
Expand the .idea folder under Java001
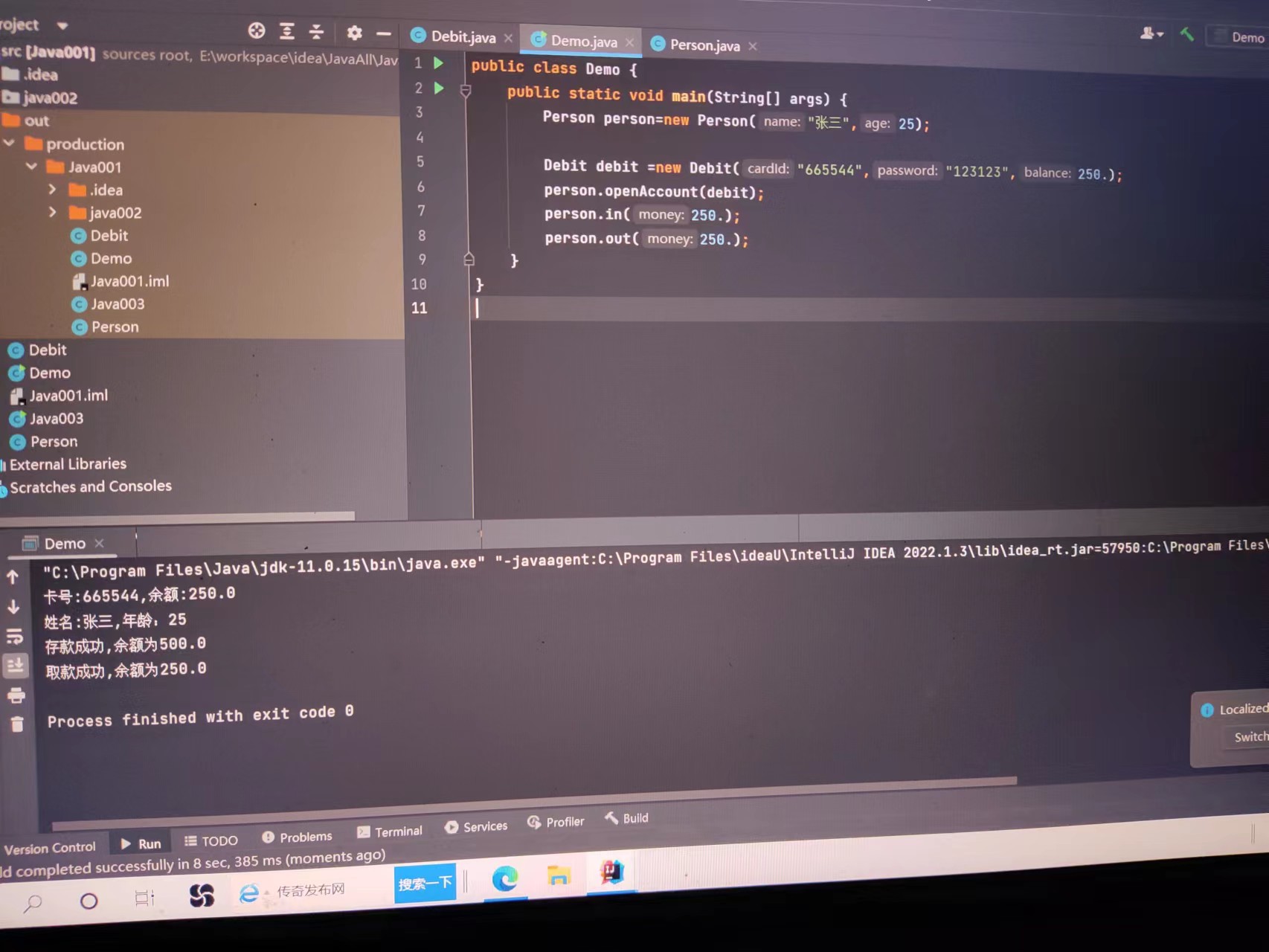point(52,190)
